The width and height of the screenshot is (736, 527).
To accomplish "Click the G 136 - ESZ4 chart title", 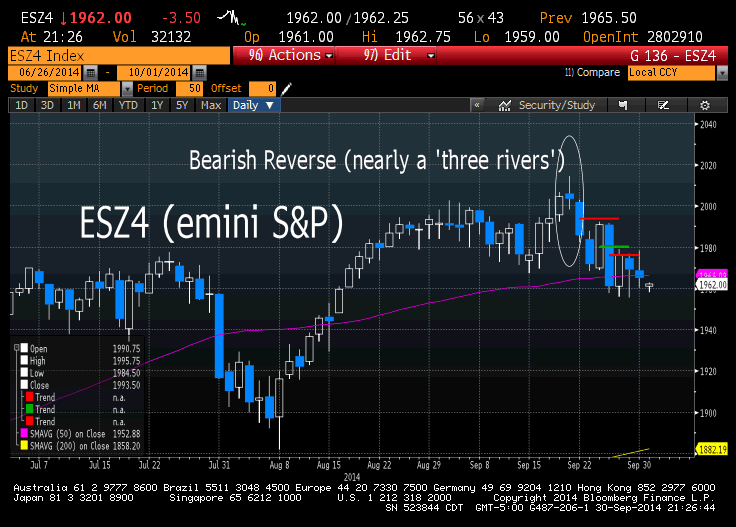I will tap(673, 56).
